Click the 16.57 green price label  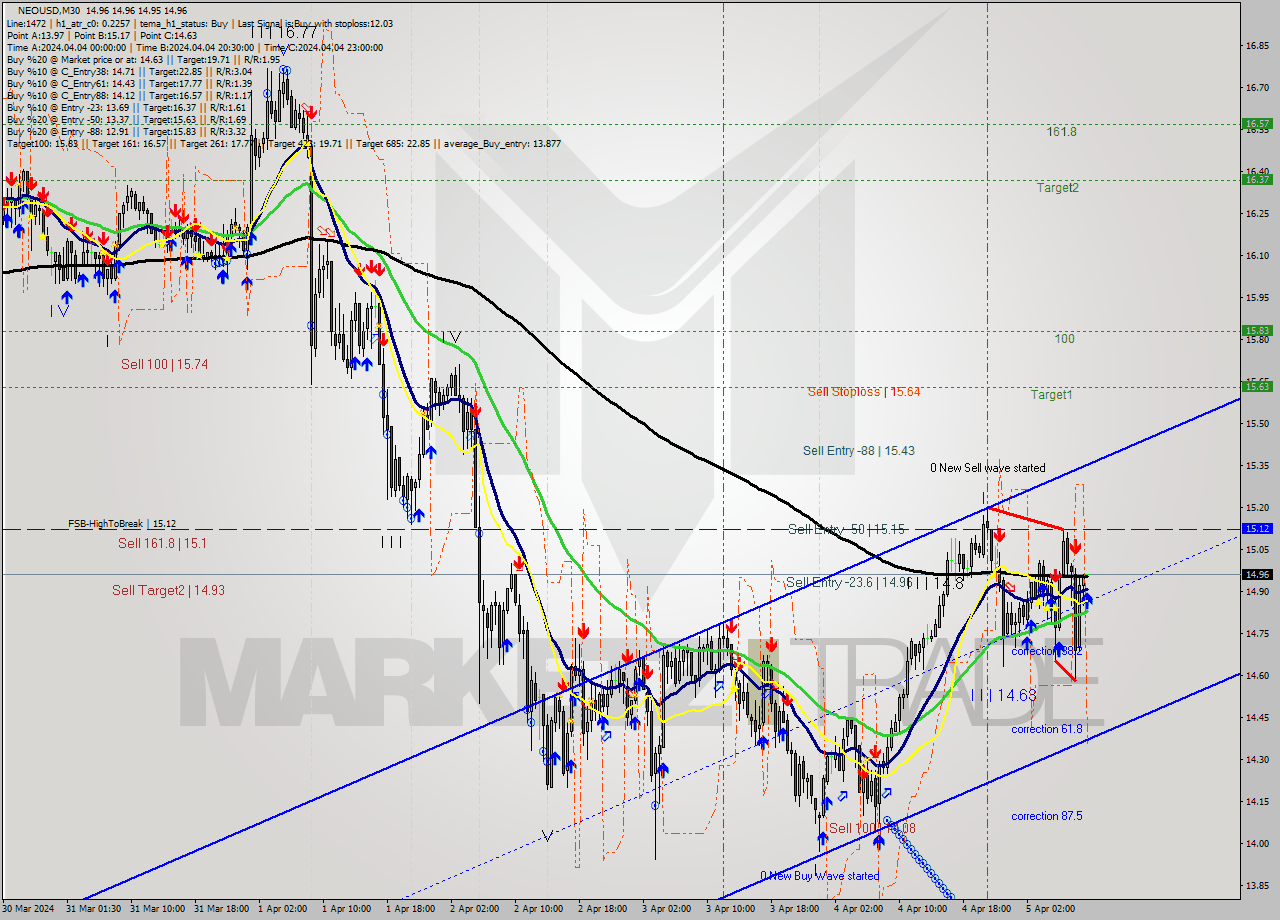pos(1256,124)
